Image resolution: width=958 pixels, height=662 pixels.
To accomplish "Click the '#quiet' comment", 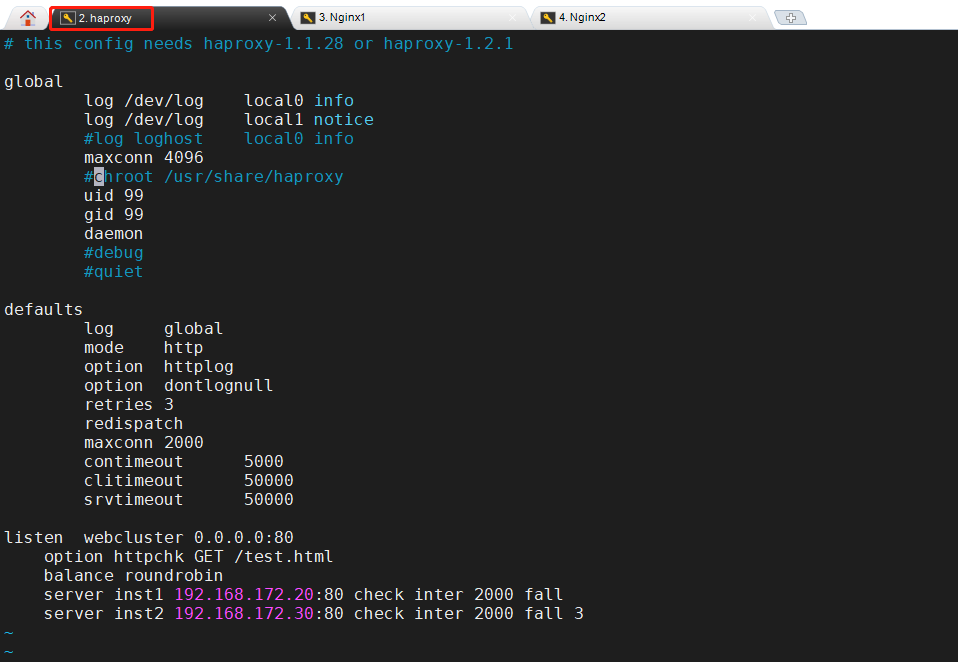I will 114,272.
